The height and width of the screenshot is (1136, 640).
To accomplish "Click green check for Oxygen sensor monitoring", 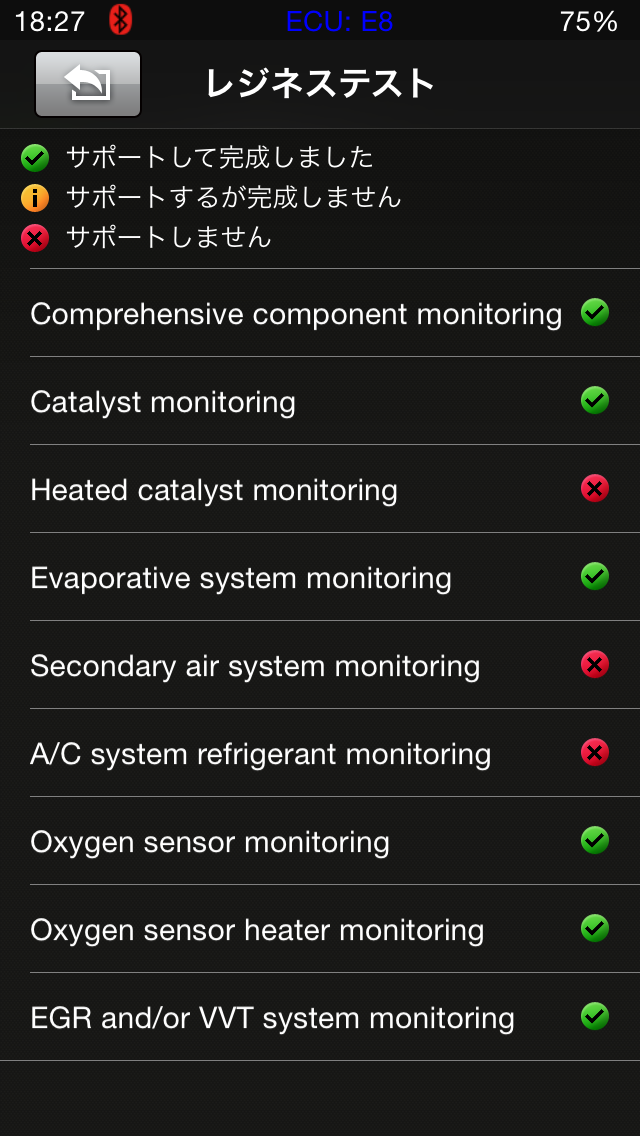I will (595, 841).
